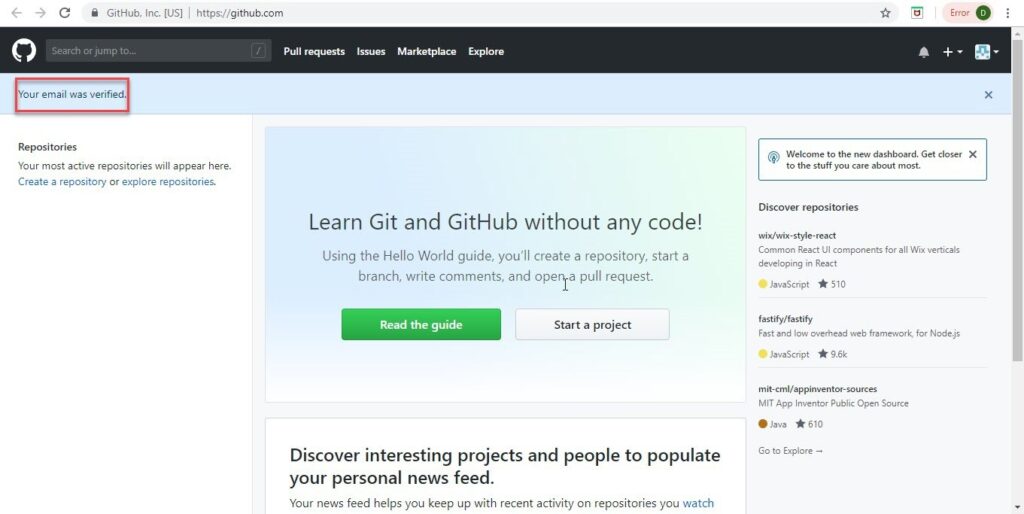1024x514 pixels.
Task: Go to Marketplace
Action: [x=426, y=52]
